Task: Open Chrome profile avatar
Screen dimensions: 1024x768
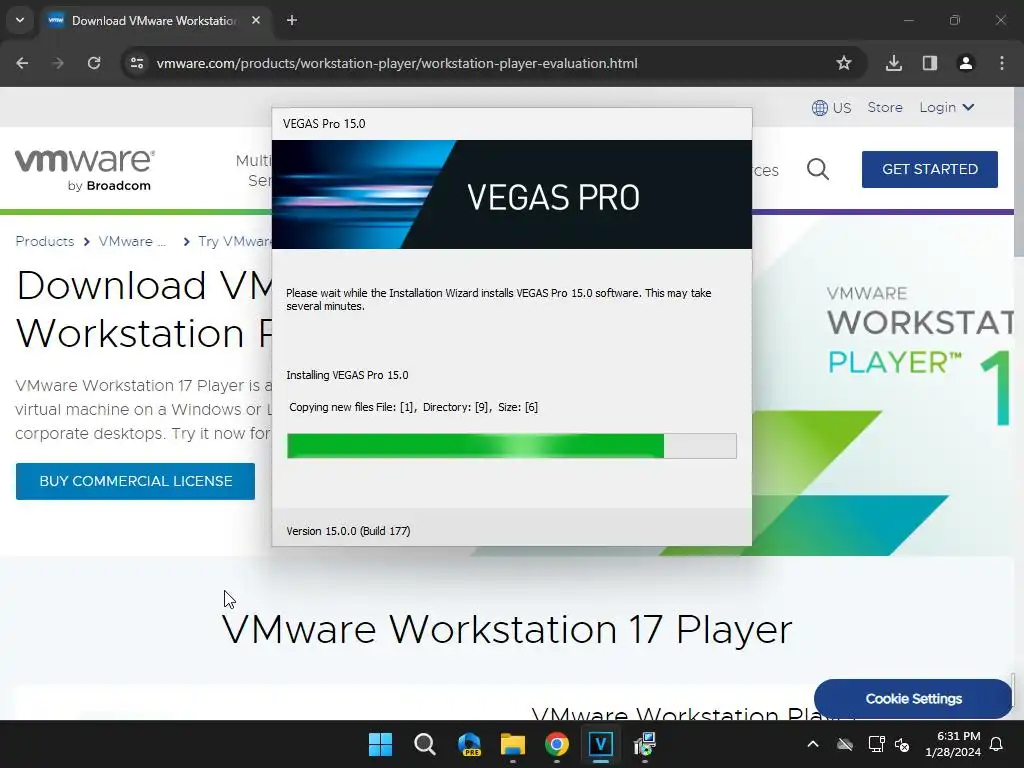Action: tap(966, 63)
